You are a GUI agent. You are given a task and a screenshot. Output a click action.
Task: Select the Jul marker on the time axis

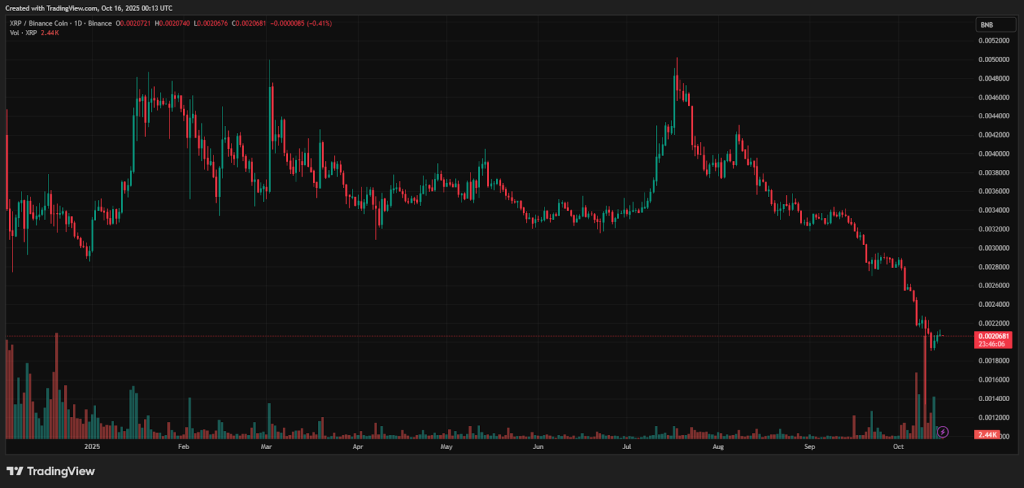point(626,448)
